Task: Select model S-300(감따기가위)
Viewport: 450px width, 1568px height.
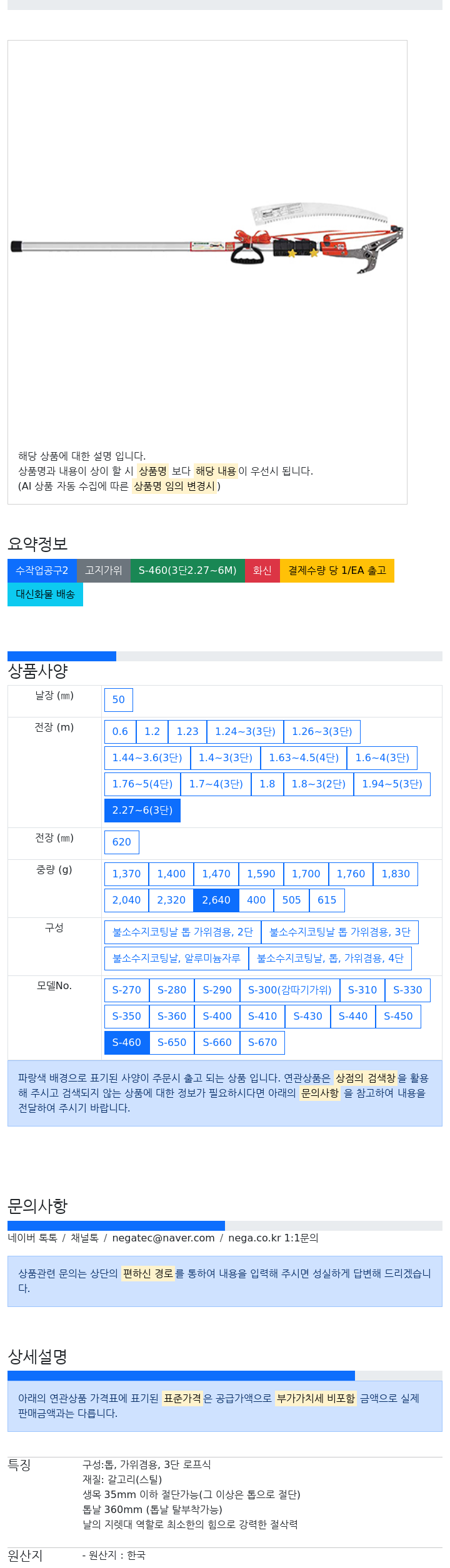Action: coord(290,990)
